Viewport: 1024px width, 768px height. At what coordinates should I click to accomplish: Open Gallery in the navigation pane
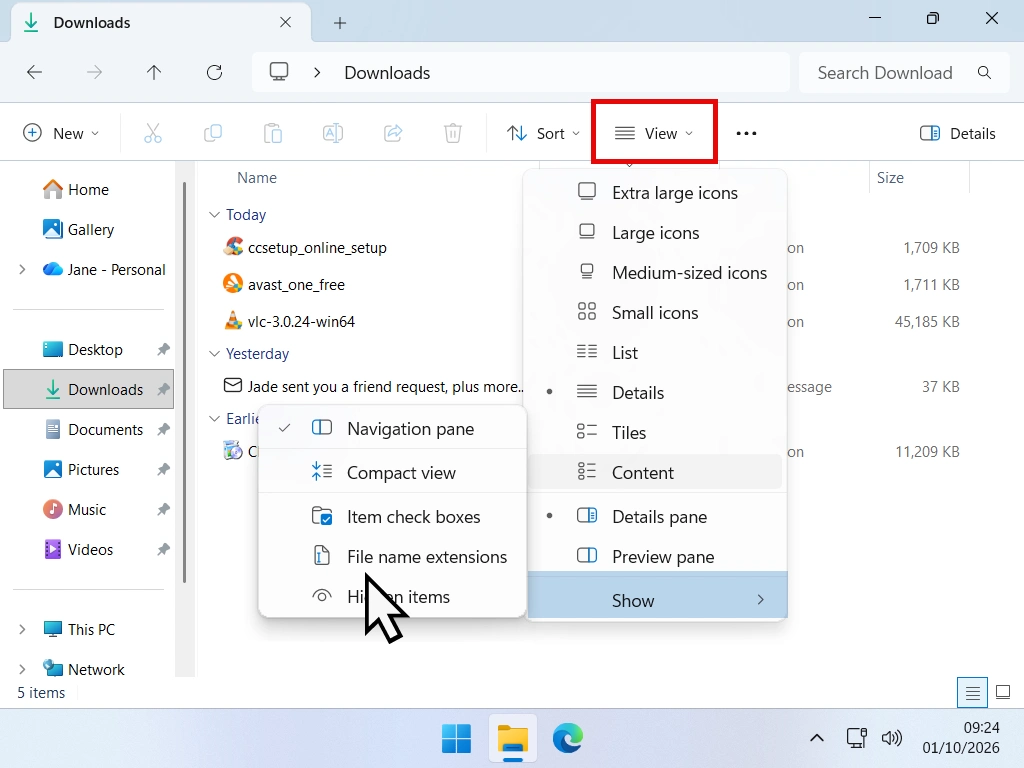pyautogui.click(x=88, y=229)
